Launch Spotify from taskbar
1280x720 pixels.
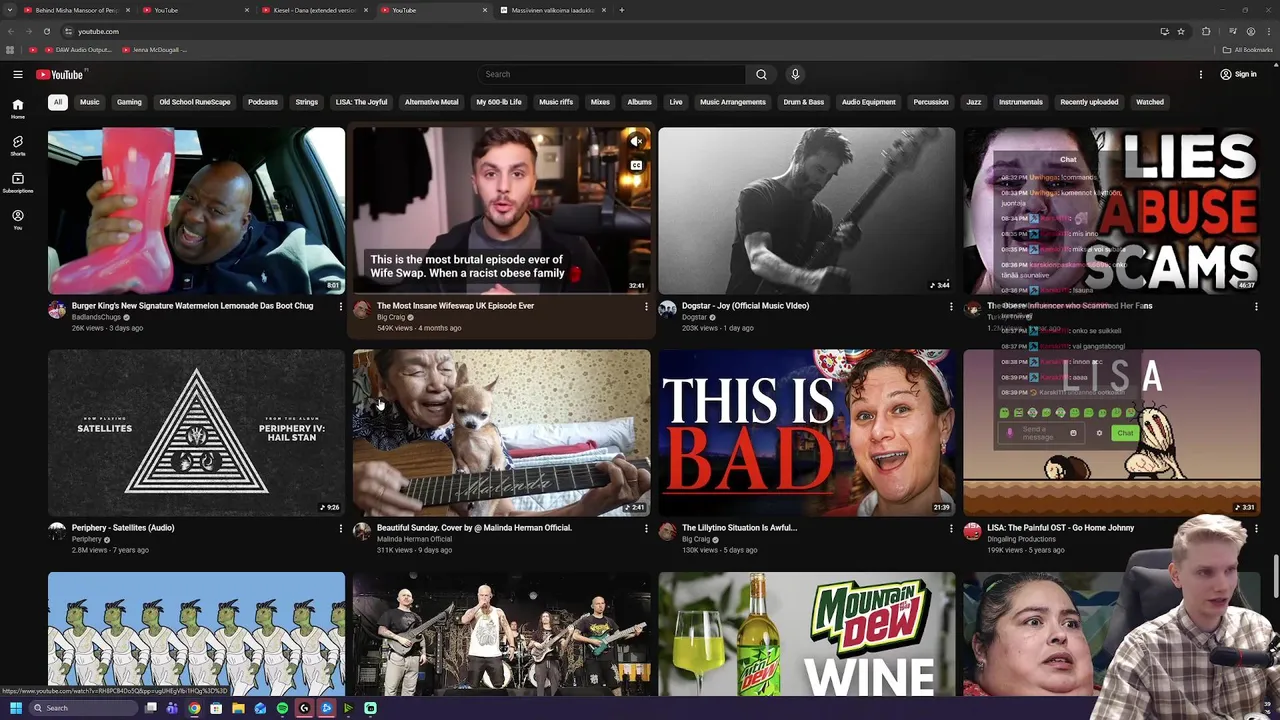282,708
